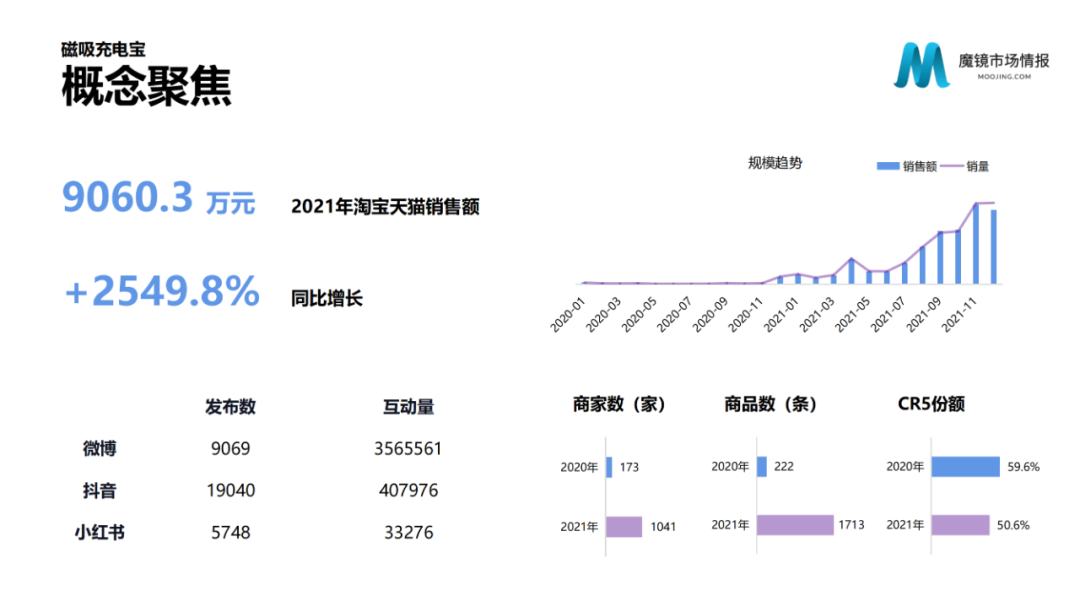Click the MOOJING.COM text
The image size is (1080, 607).
[1004, 77]
